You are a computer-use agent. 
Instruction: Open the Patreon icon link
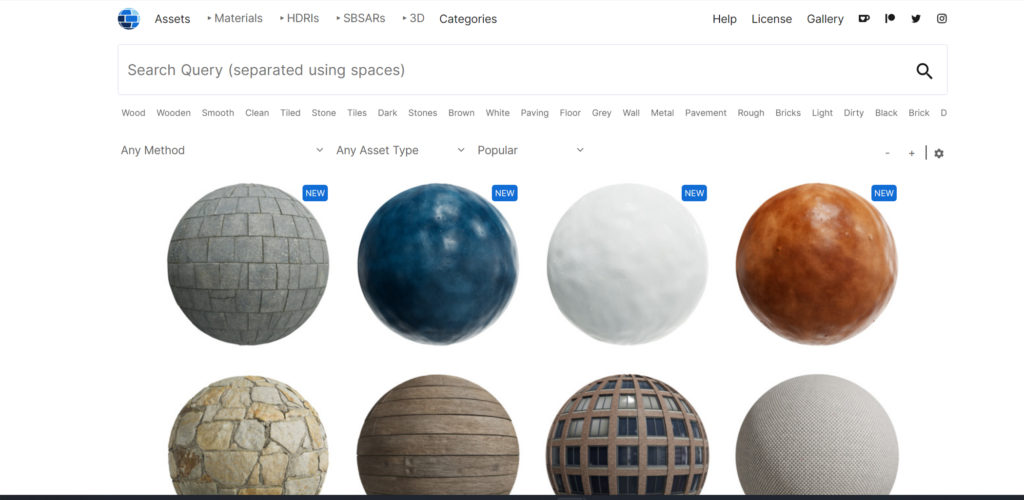coord(889,19)
